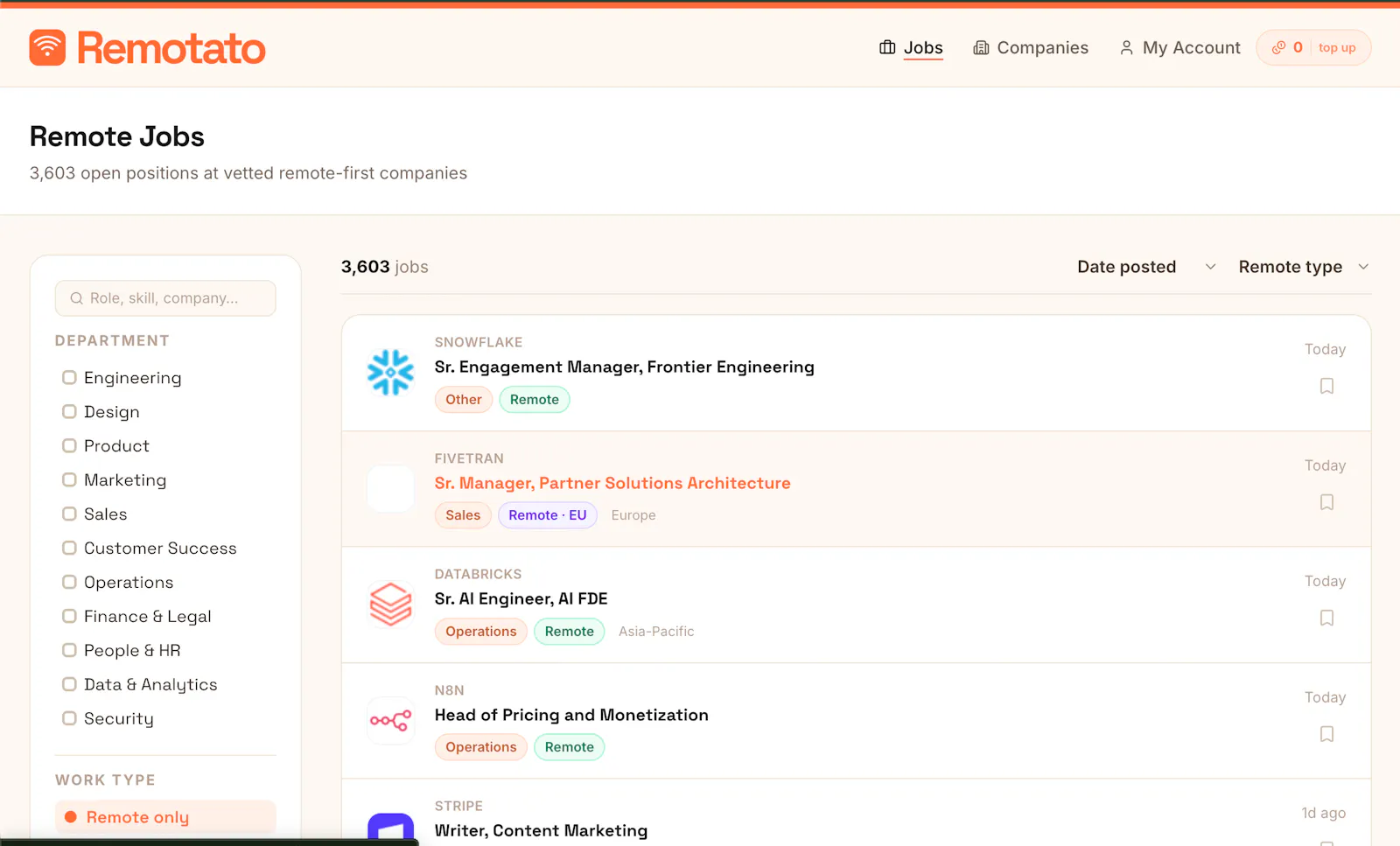Viewport: 1400px width, 846px height.
Task: Open the Companies nav tab
Action: [x=1031, y=47]
